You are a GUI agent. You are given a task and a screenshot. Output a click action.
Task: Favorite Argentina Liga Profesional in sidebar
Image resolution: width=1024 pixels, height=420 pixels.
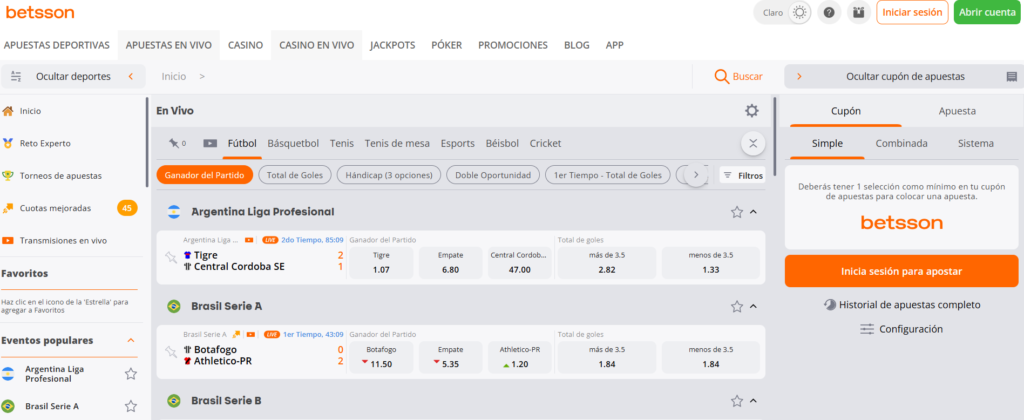131,374
